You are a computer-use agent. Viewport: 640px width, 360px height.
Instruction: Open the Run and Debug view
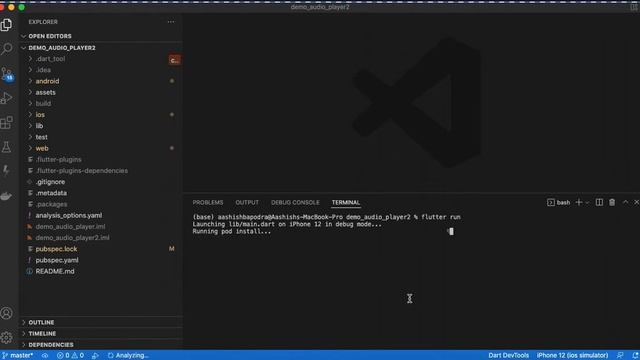click(7, 98)
